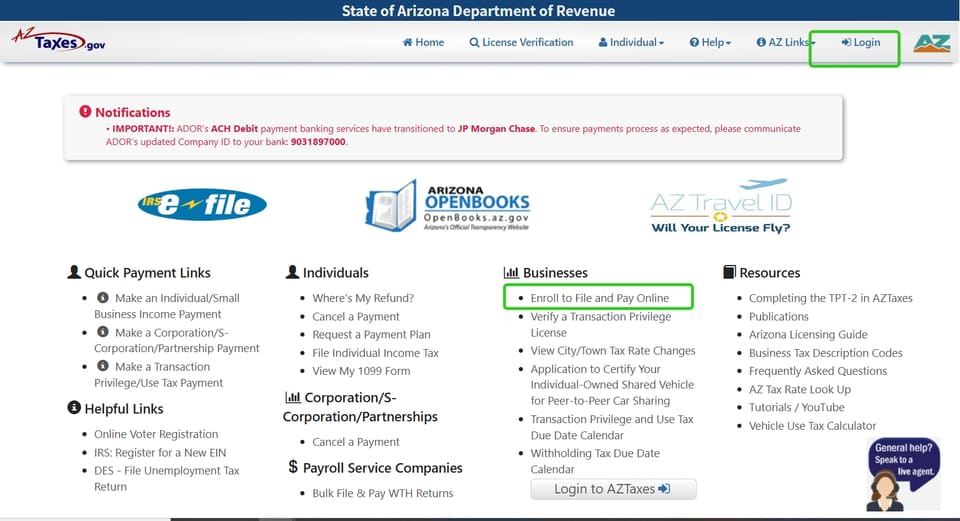Click the AZ state logo at top right

932,43
